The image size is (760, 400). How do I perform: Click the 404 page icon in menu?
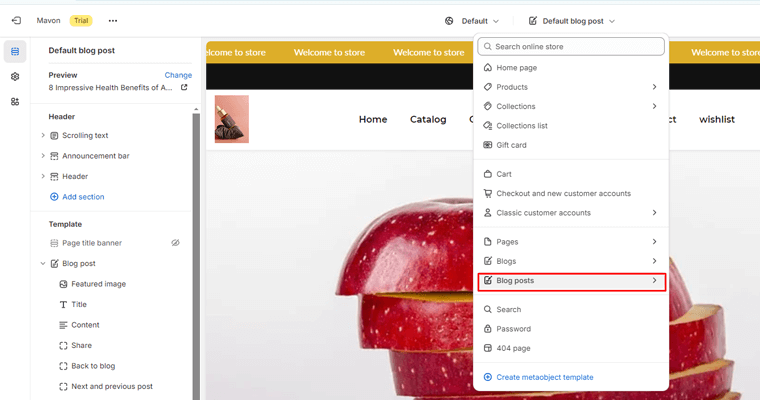488,348
